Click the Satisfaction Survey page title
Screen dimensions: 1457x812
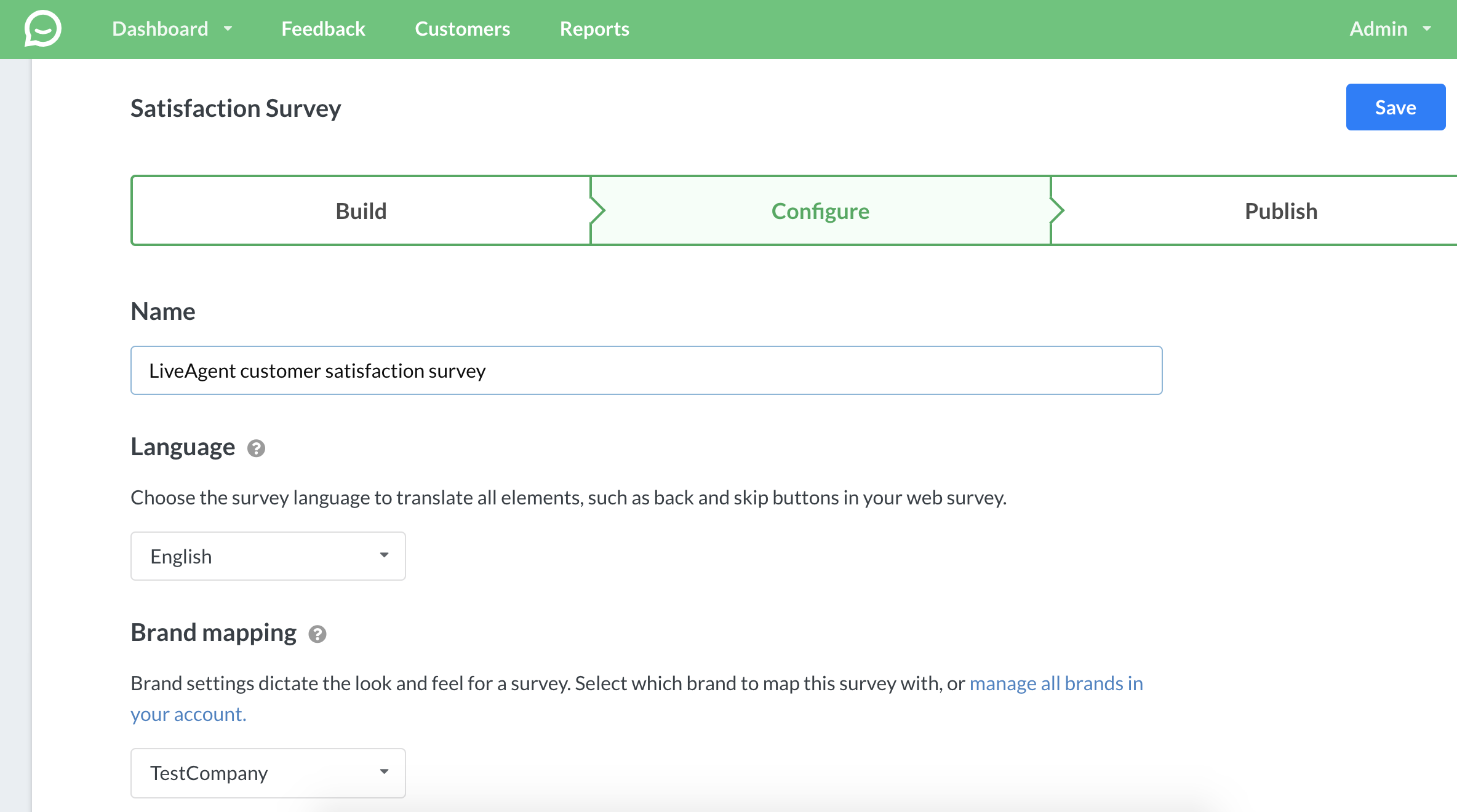point(236,108)
